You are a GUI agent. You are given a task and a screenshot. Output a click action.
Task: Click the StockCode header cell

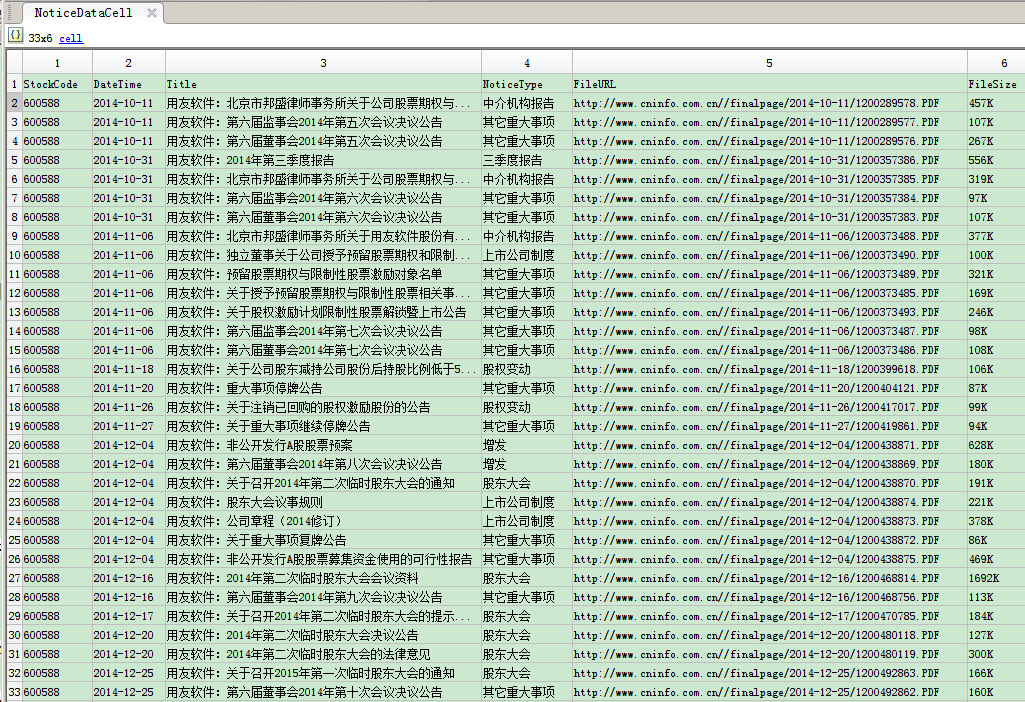pyautogui.click(x=58, y=84)
